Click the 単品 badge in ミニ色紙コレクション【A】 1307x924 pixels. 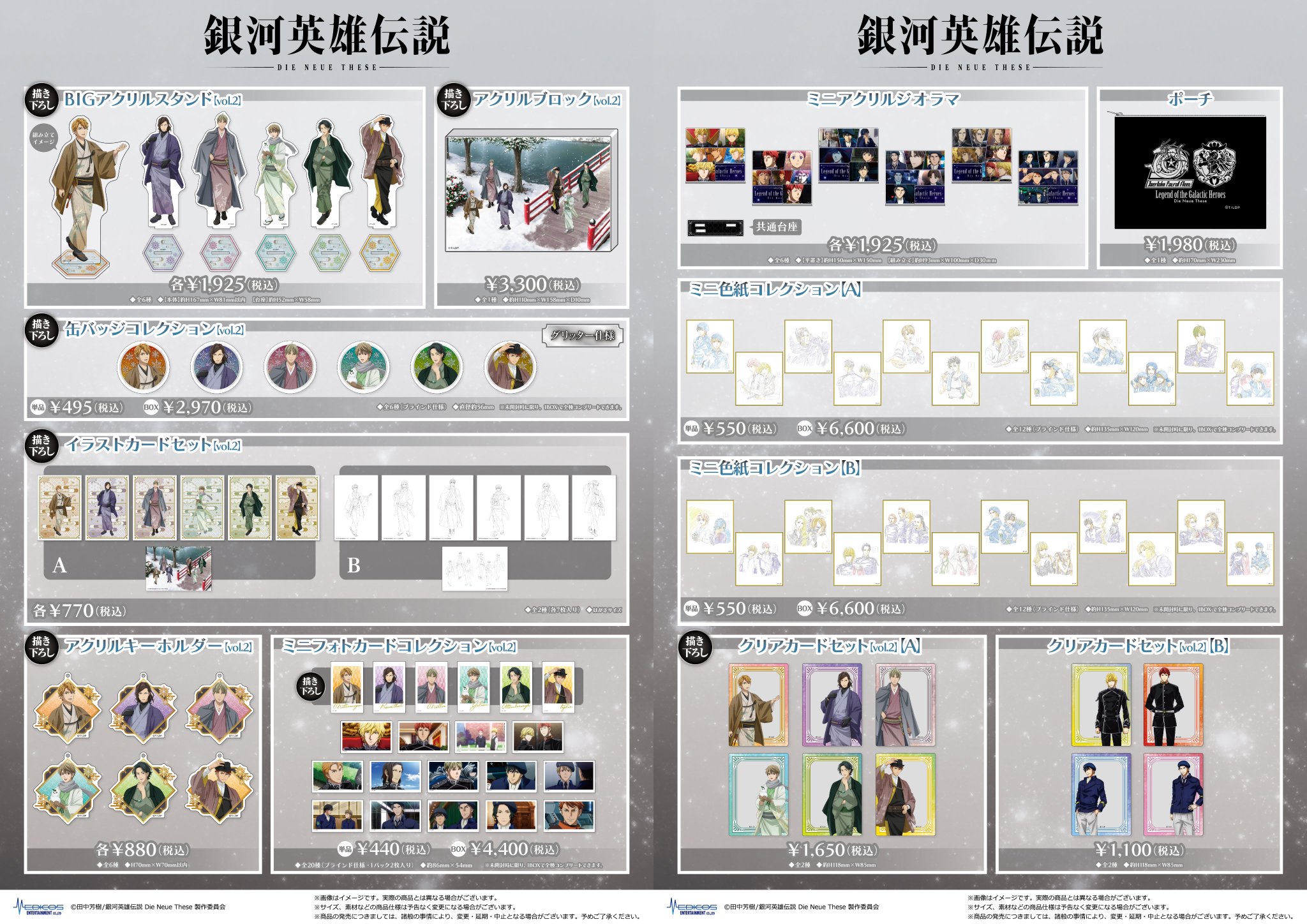tap(692, 429)
